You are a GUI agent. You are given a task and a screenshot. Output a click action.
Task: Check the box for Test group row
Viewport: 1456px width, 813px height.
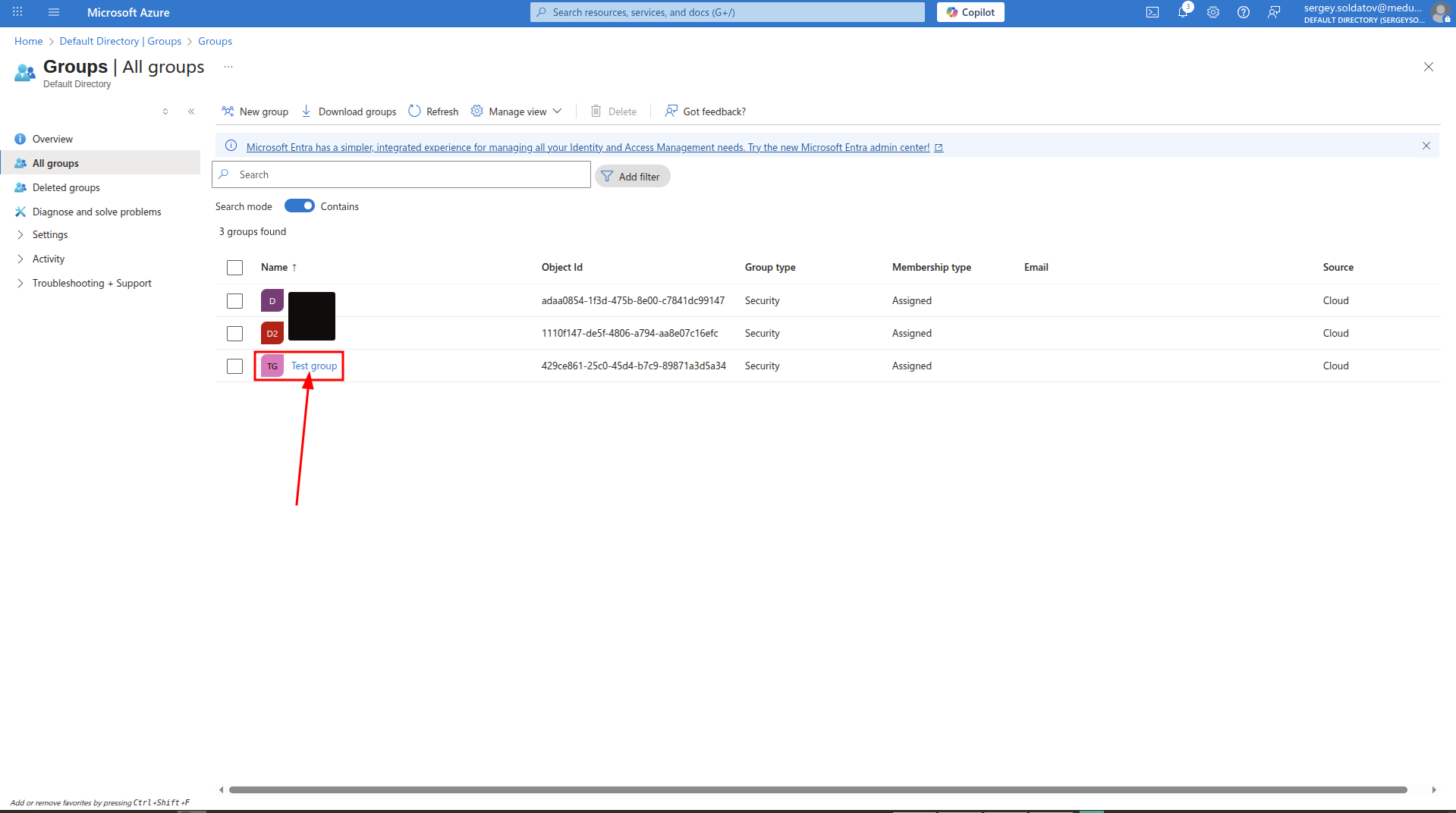(x=235, y=366)
